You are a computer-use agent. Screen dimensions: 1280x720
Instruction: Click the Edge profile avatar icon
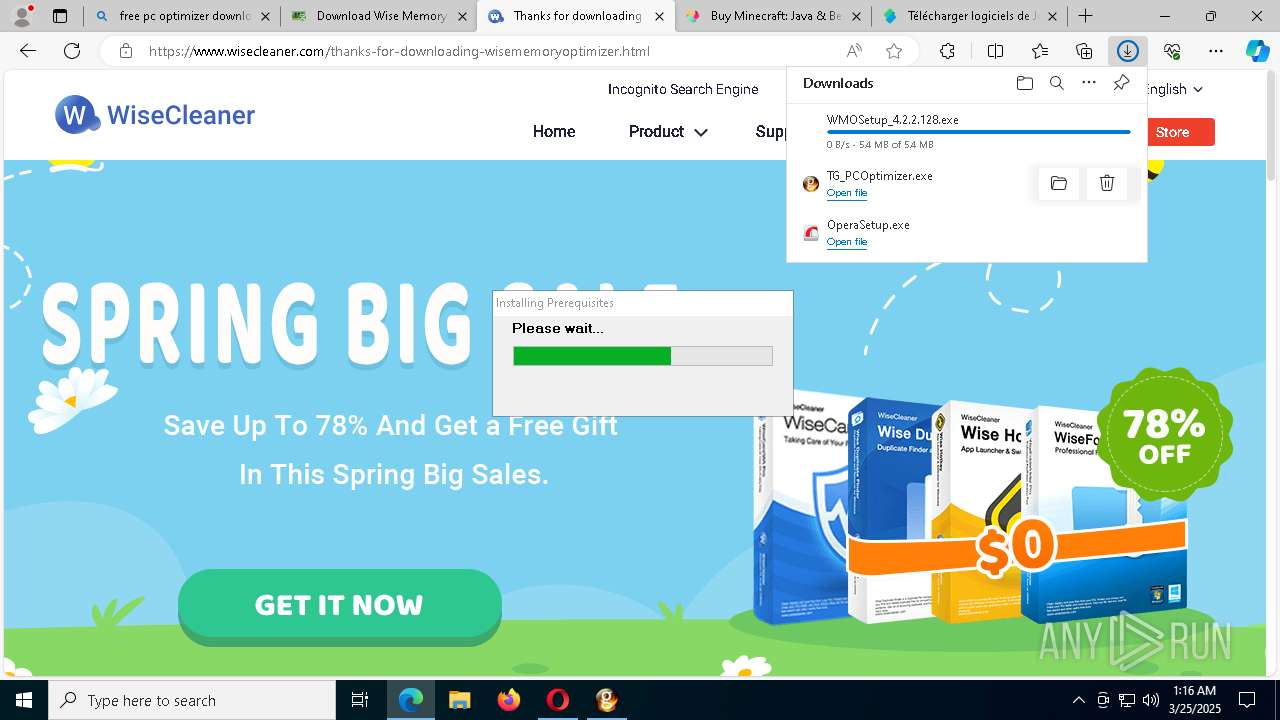coord(22,16)
